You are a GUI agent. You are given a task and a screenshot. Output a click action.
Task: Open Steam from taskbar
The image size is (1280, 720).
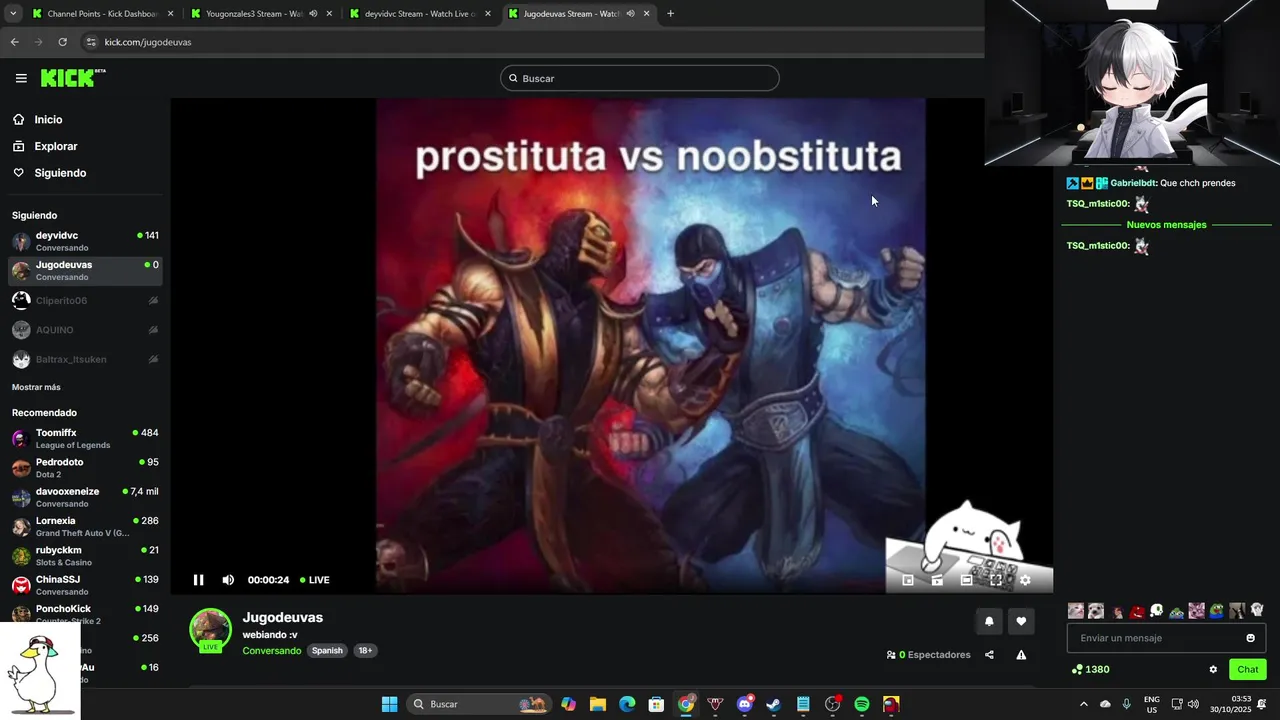tap(773, 704)
